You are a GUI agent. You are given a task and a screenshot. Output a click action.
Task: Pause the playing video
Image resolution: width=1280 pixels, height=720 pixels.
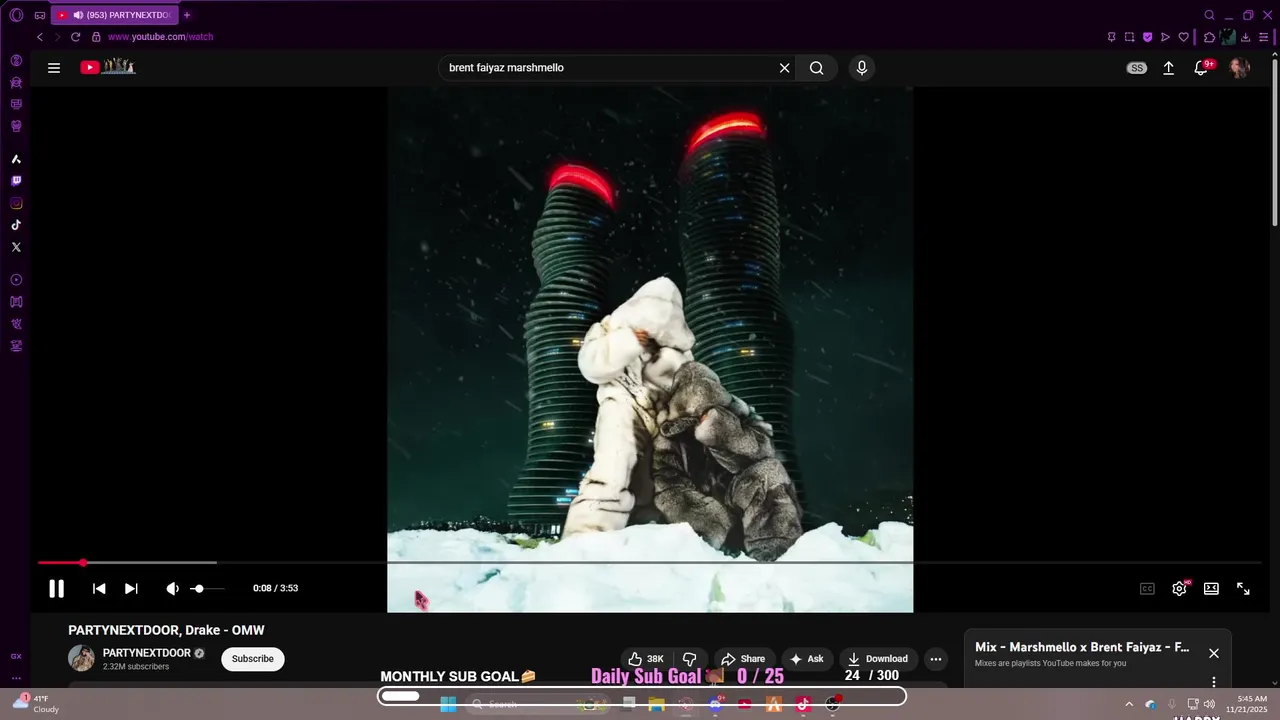point(56,589)
